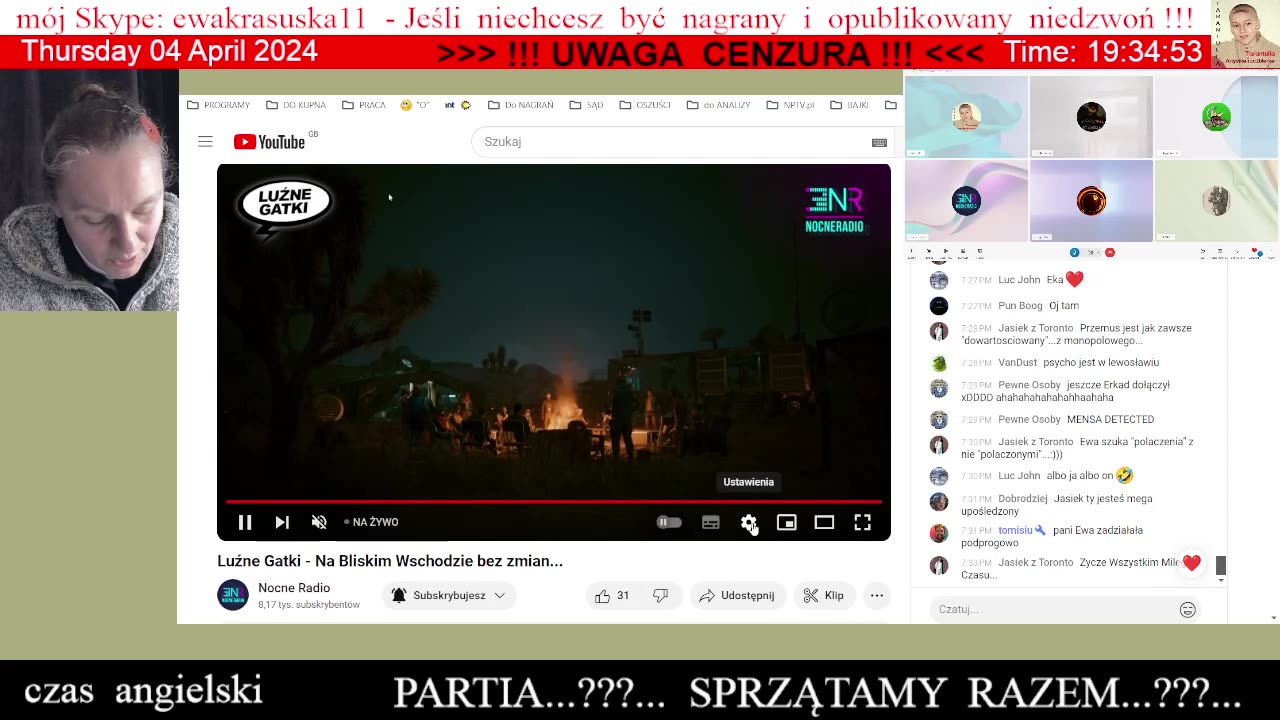The image size is (1280, 720).
Task: Dislike the video
Action: click(x=660, y=595)
